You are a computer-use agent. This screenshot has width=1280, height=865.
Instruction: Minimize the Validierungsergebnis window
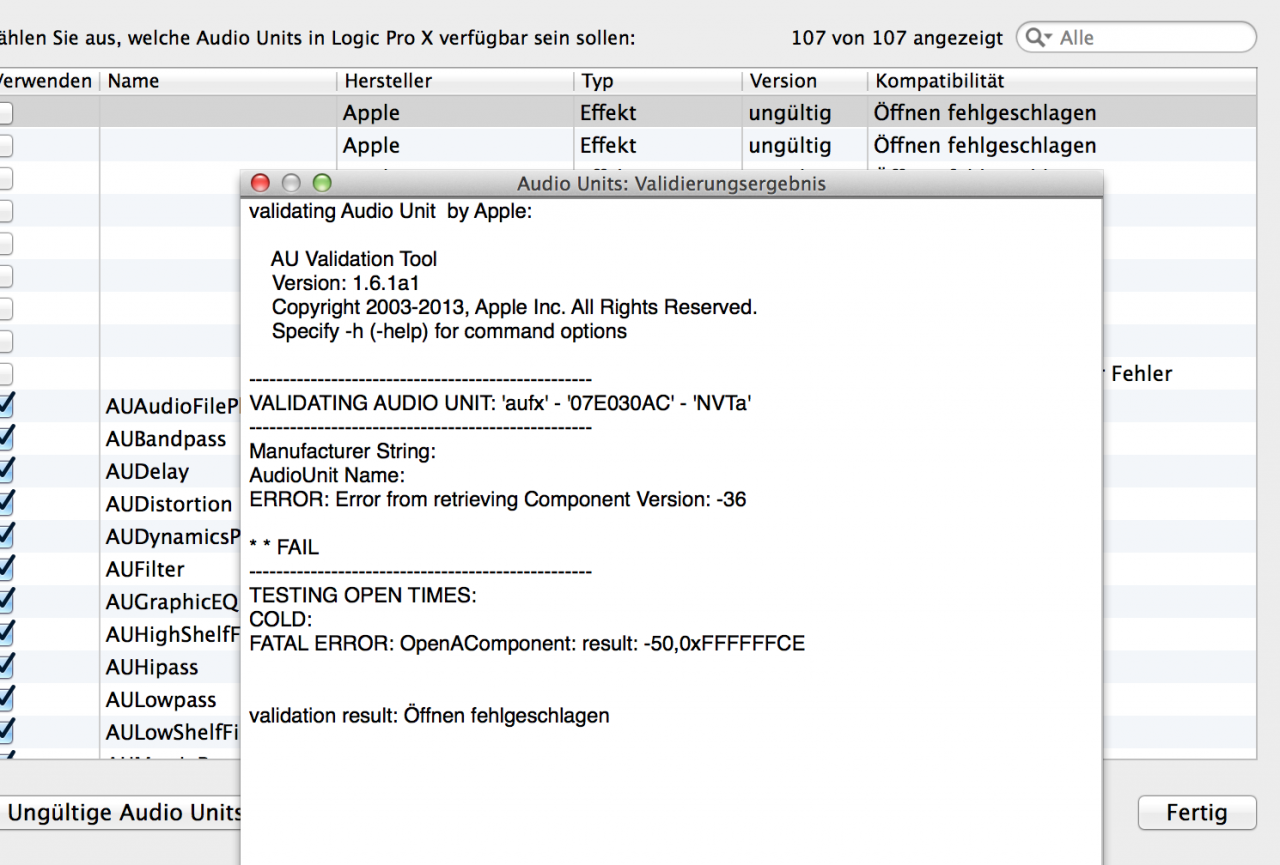pos(291,183)
